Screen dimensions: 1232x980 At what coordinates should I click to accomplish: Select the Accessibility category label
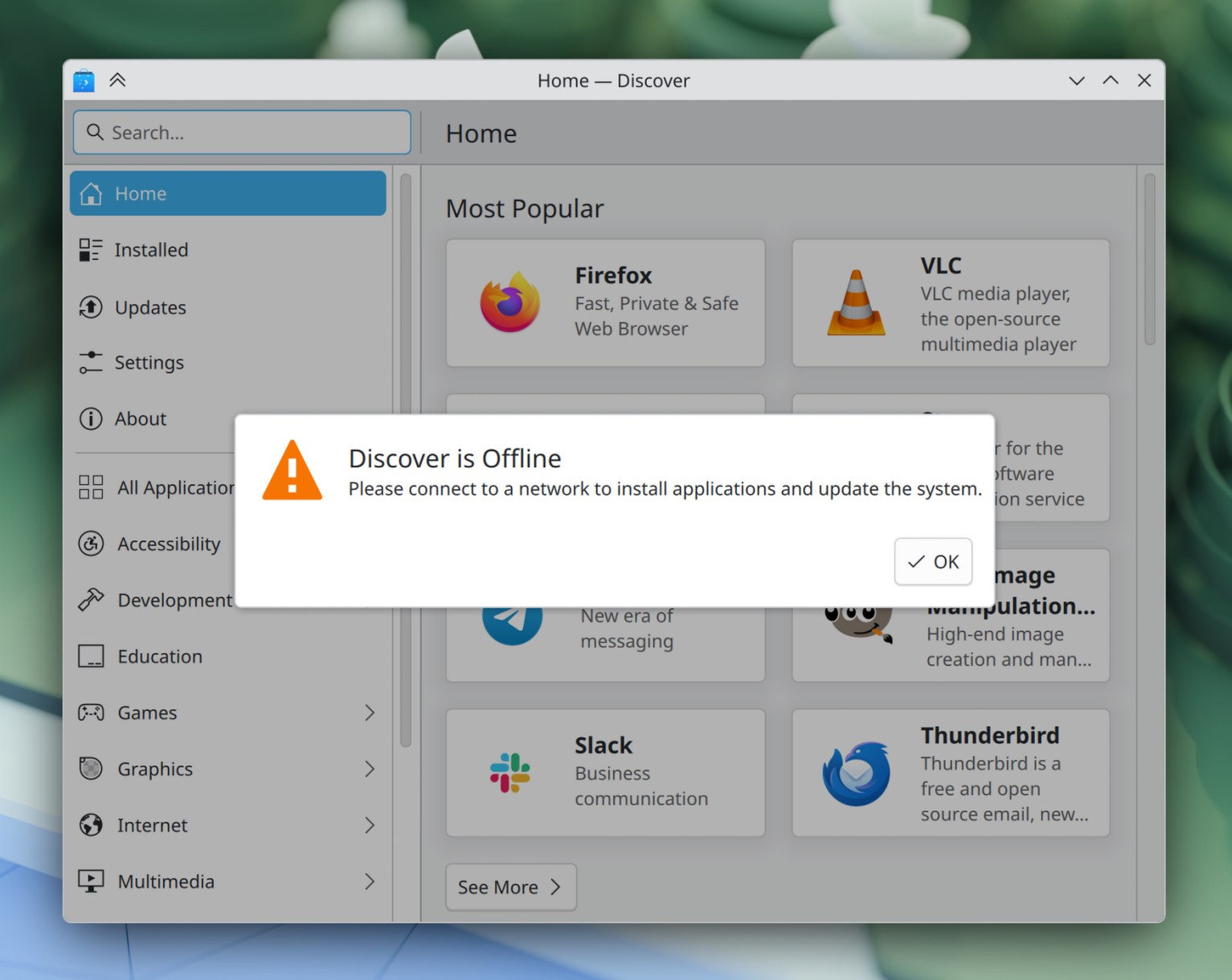[169, 544]
